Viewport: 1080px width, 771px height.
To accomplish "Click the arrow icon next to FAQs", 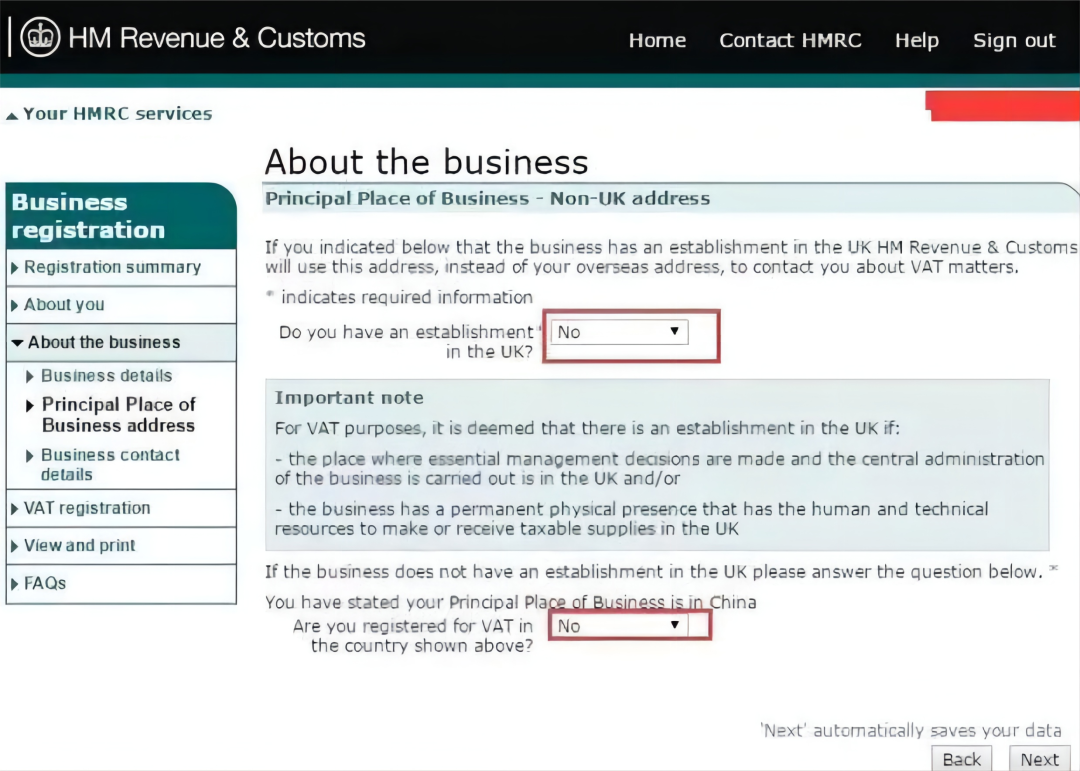I will [x=14, y=584].
